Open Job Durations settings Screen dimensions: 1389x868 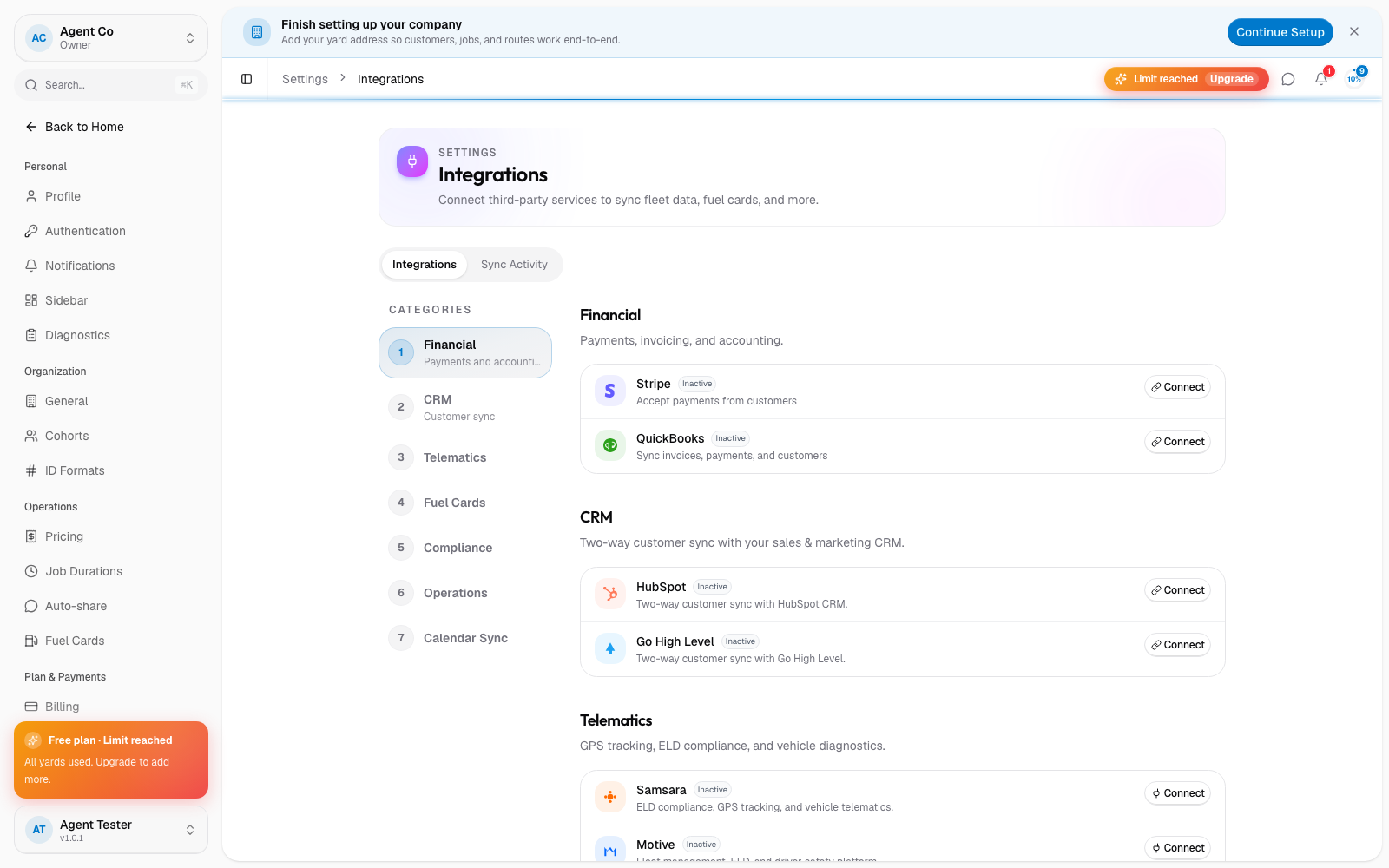(111, 571)
